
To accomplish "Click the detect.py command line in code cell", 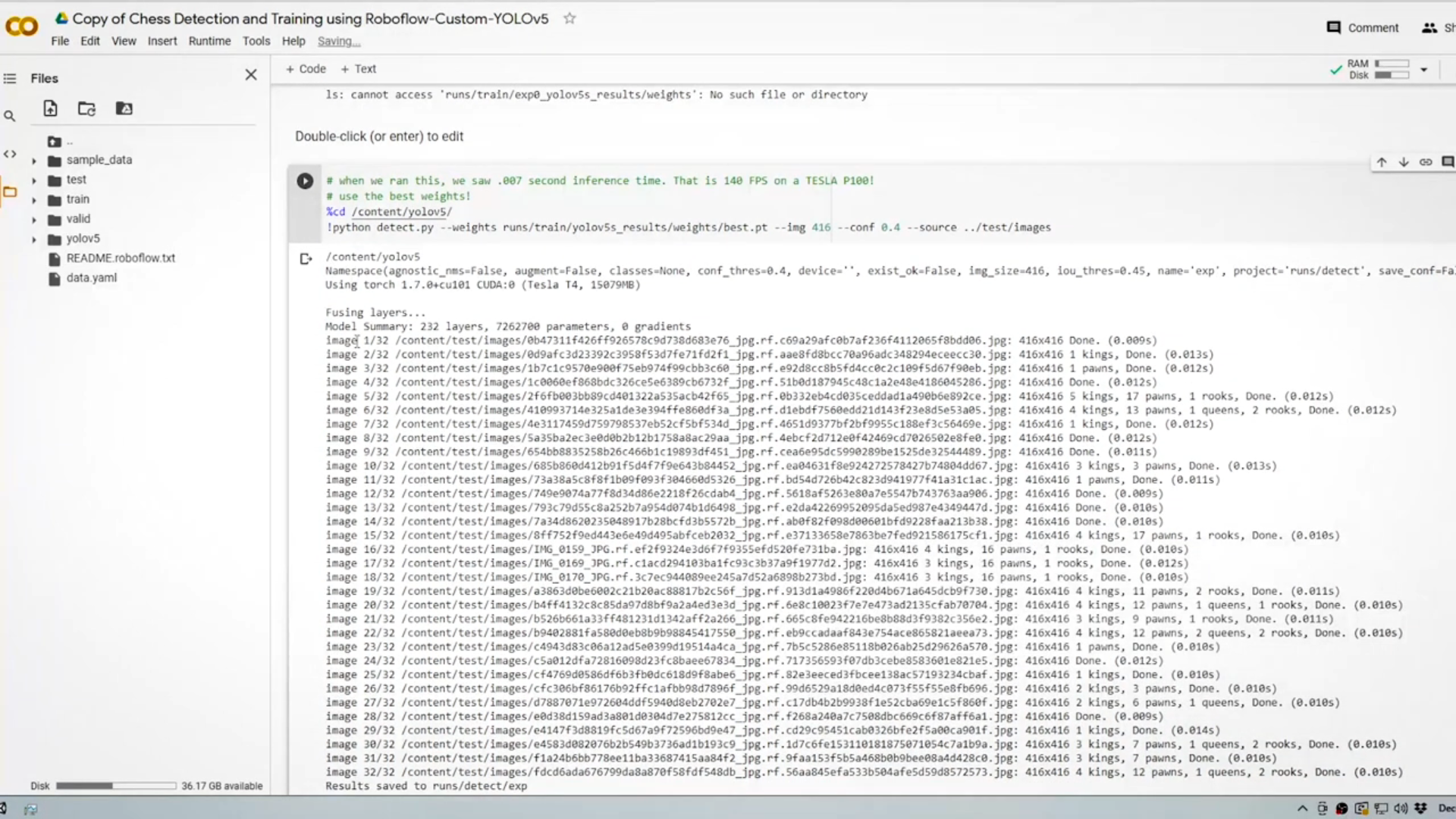I will click(x=689, y=227).
